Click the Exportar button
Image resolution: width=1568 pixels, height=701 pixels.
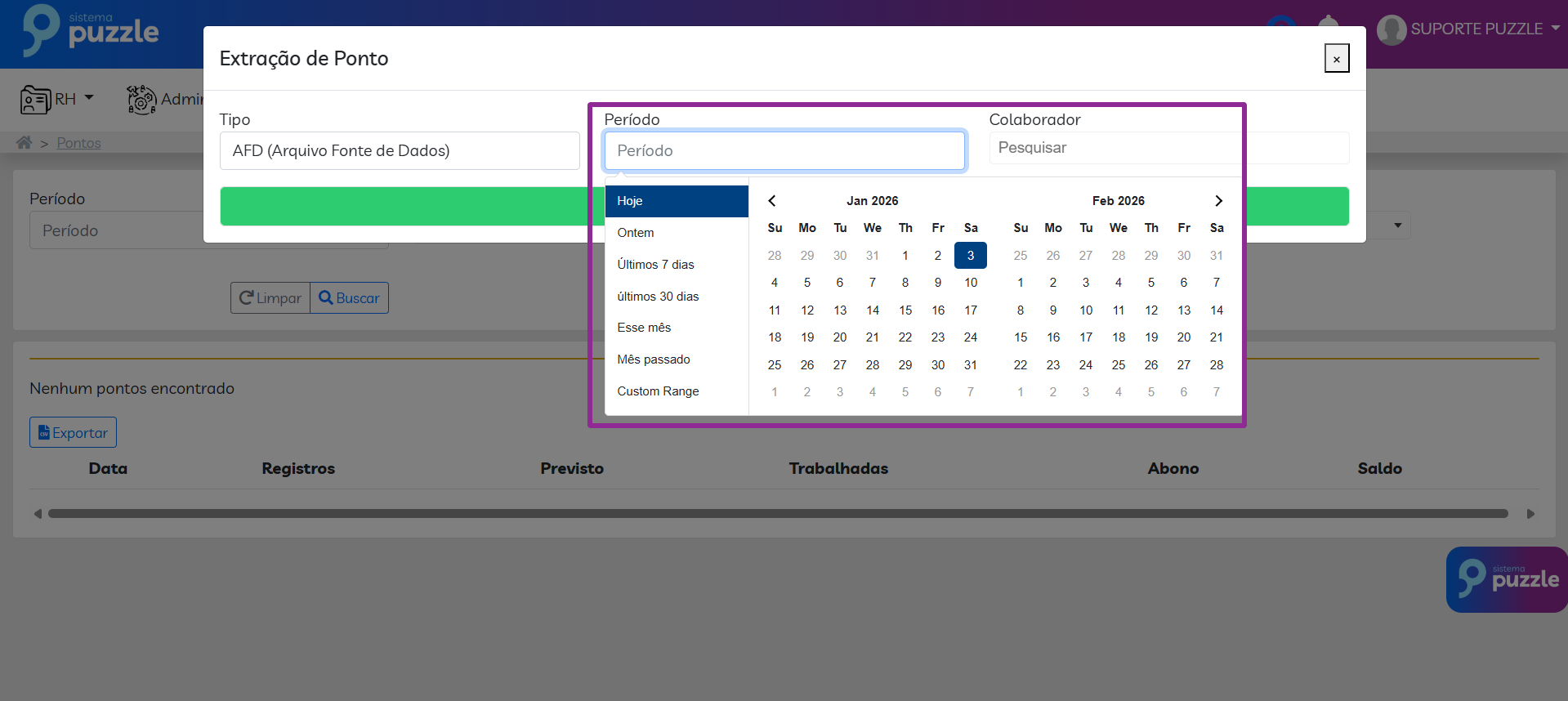74,433
